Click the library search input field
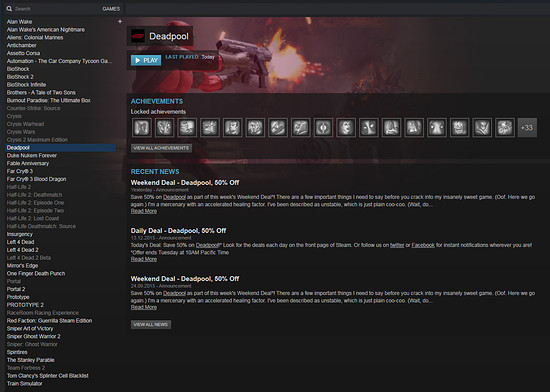Screen dimensions: 550x392 click(56, 9)
